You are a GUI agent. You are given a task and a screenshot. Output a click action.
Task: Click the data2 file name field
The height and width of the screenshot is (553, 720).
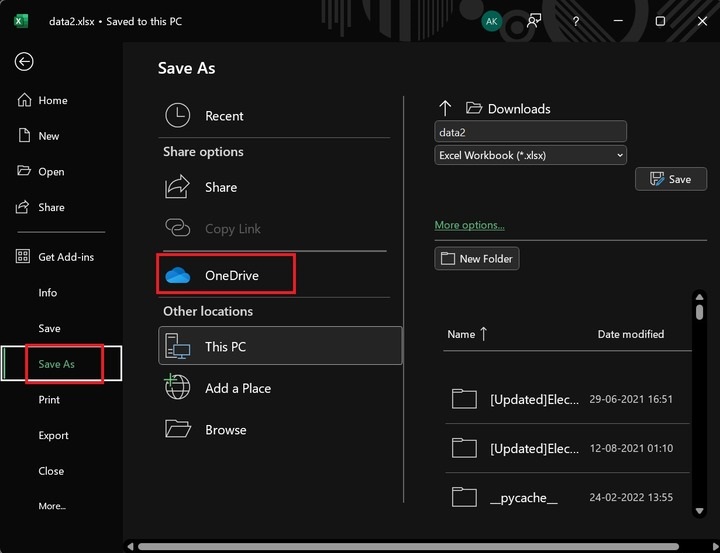[531, 131]
